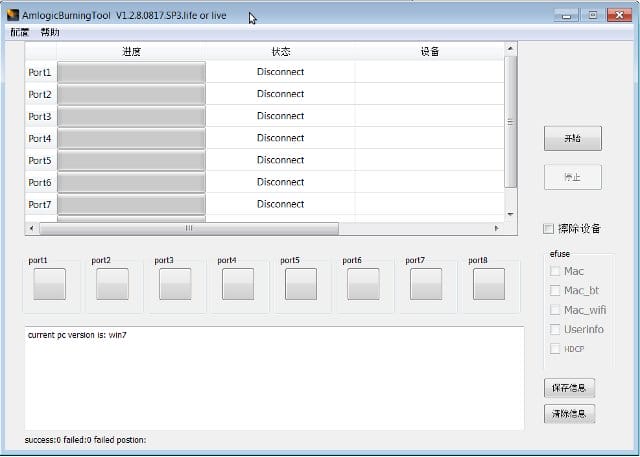The width and height of the screenshot is (640, 457).
Task: Click the horizontal scroll left arrow
Action: coord(32,228)
